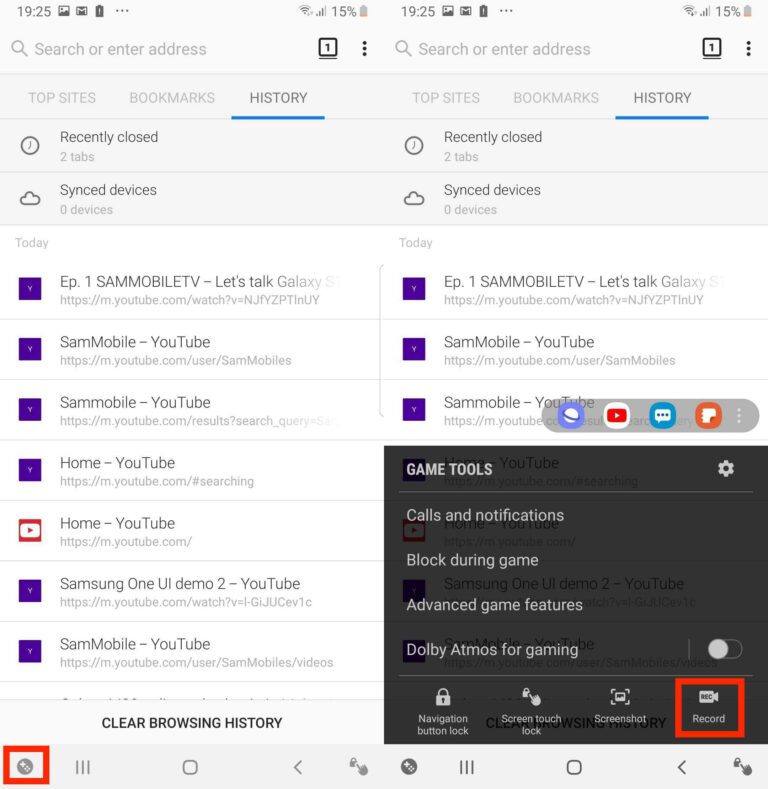Image resolution: width=768 pixels, height=789 pixels.
Task: Launch Samsung Internet from floating app bar
Action: pos(571,415)
